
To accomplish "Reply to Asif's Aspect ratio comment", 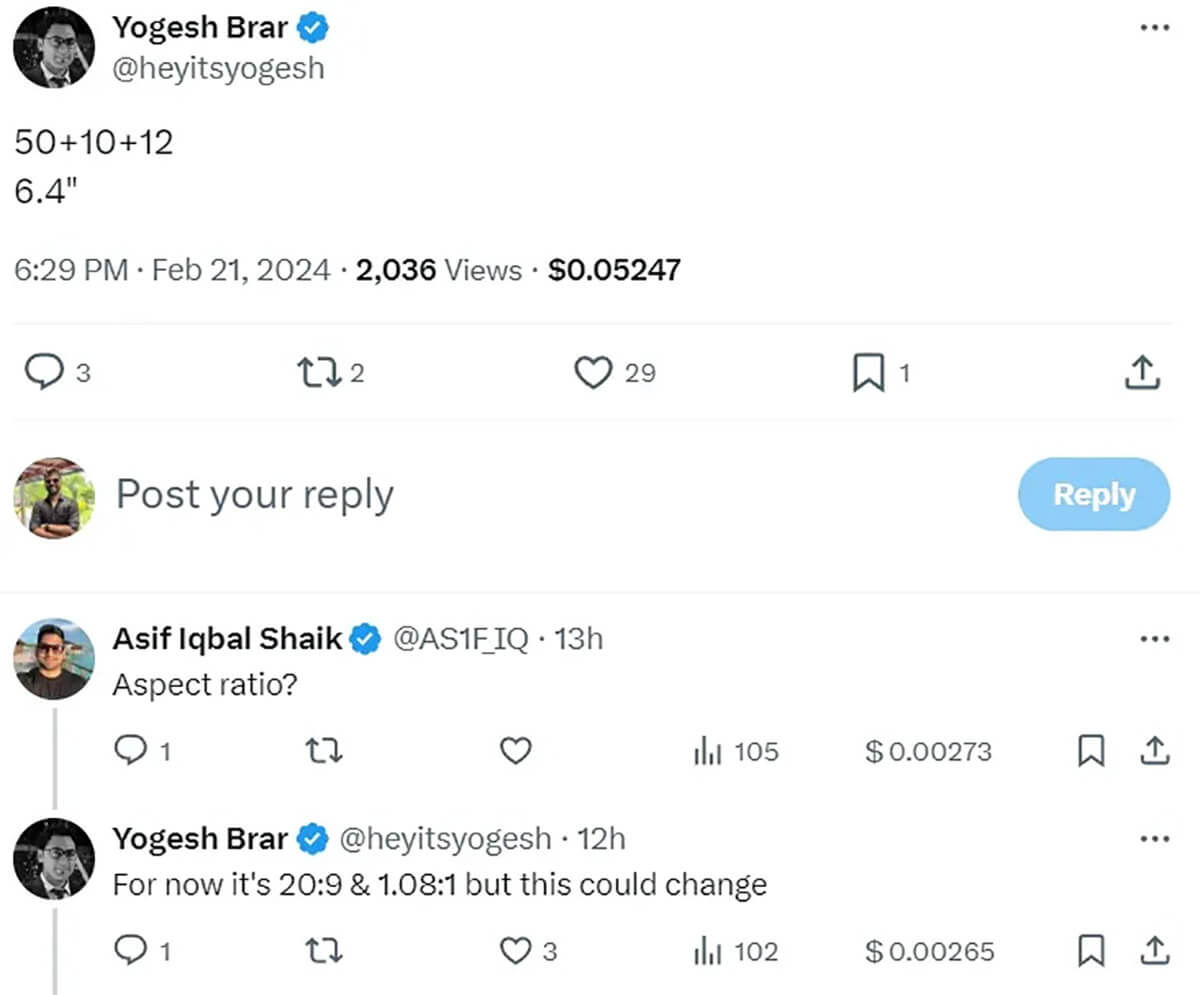I will tap(131, 751).
